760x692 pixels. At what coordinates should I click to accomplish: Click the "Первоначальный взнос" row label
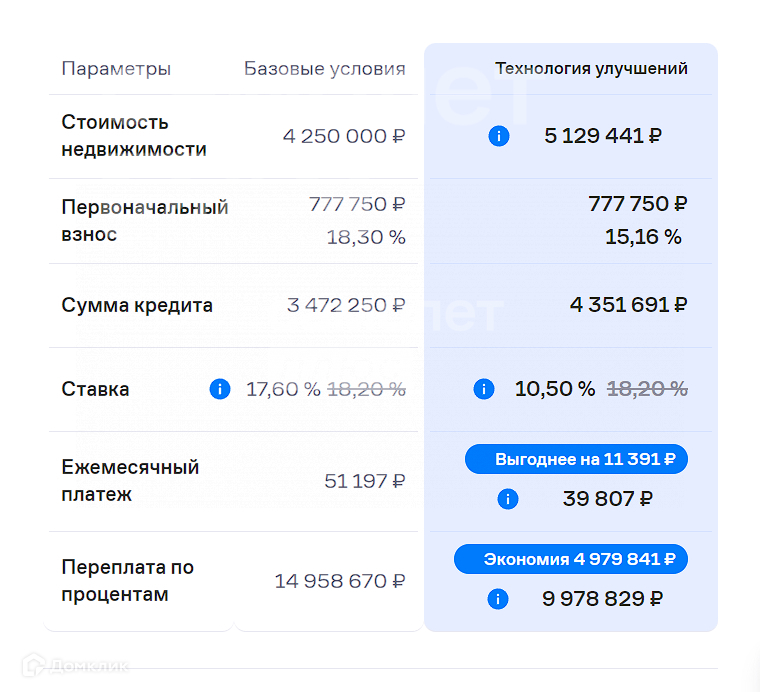pyautogui.click(x=145, y=221)
